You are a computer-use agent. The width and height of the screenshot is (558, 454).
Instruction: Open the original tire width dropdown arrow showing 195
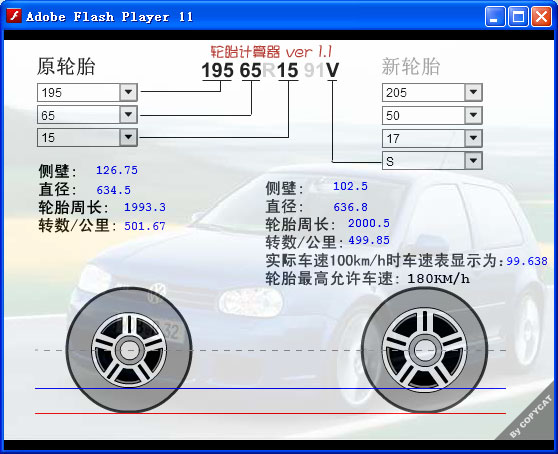[x=128, y=93]
